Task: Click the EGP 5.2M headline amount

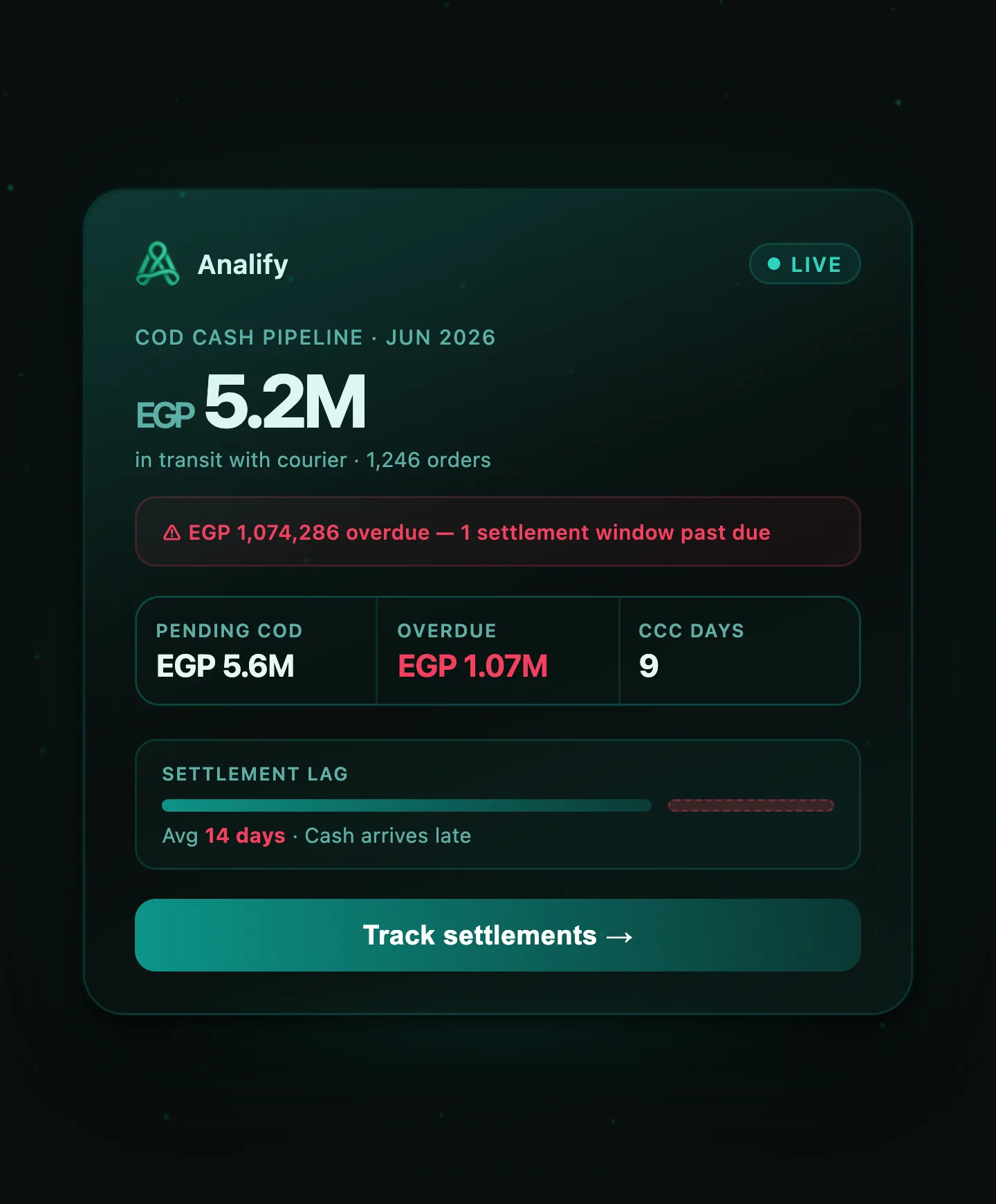Action: (250, 403)
